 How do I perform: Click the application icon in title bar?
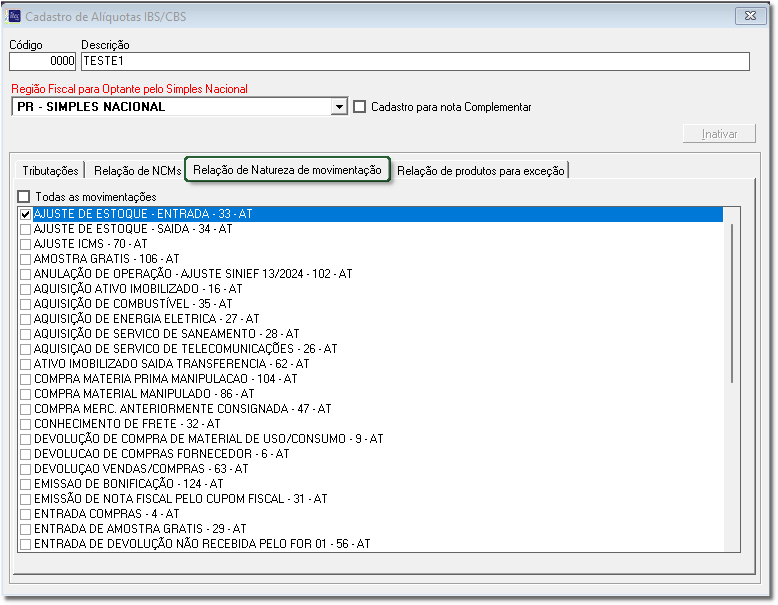point(13,16)
